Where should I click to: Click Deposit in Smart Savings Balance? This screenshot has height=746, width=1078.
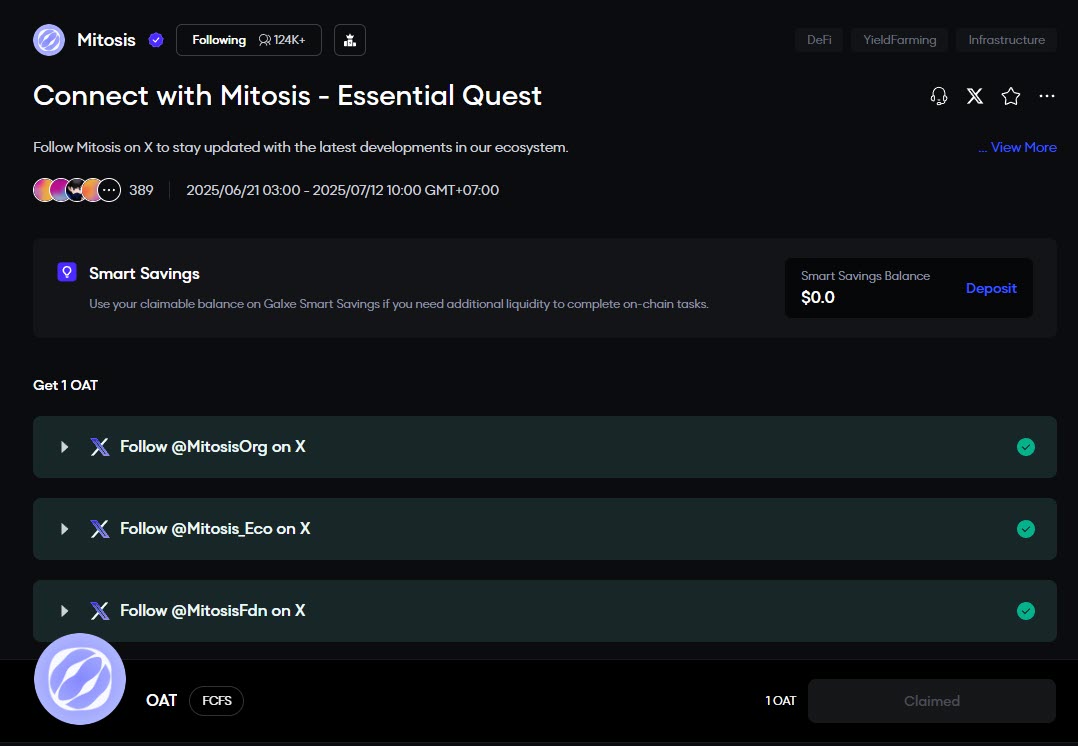pos(991,288)
